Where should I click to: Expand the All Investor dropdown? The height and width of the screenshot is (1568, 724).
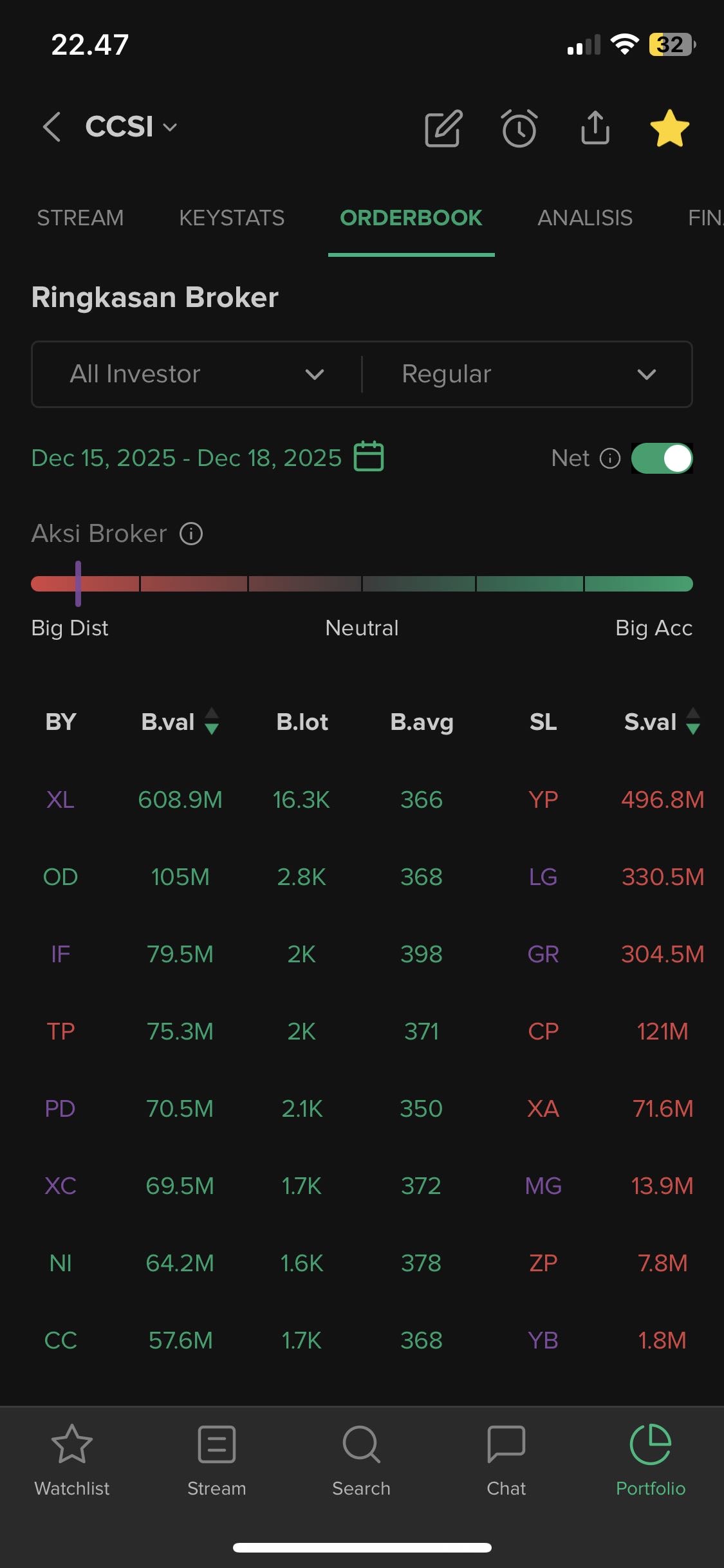(197, 374)
